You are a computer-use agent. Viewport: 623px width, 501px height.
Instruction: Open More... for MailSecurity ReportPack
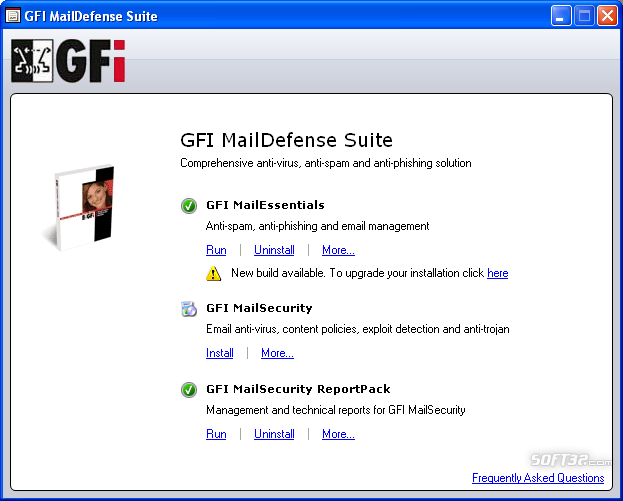pyautogui.click(x=338, y=434)
